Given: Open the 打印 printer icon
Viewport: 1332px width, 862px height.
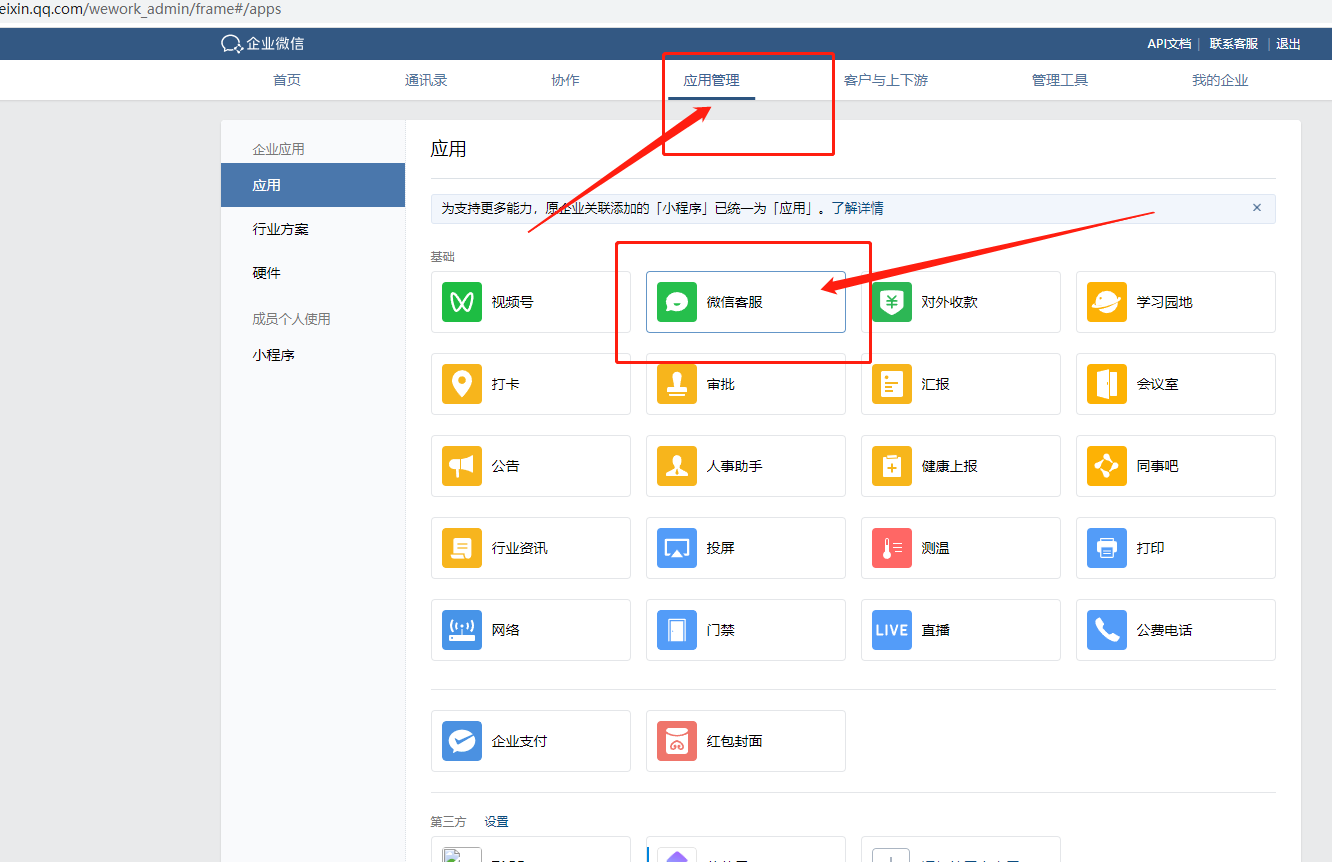Looking at the screenshot, I should [1107, 548].
